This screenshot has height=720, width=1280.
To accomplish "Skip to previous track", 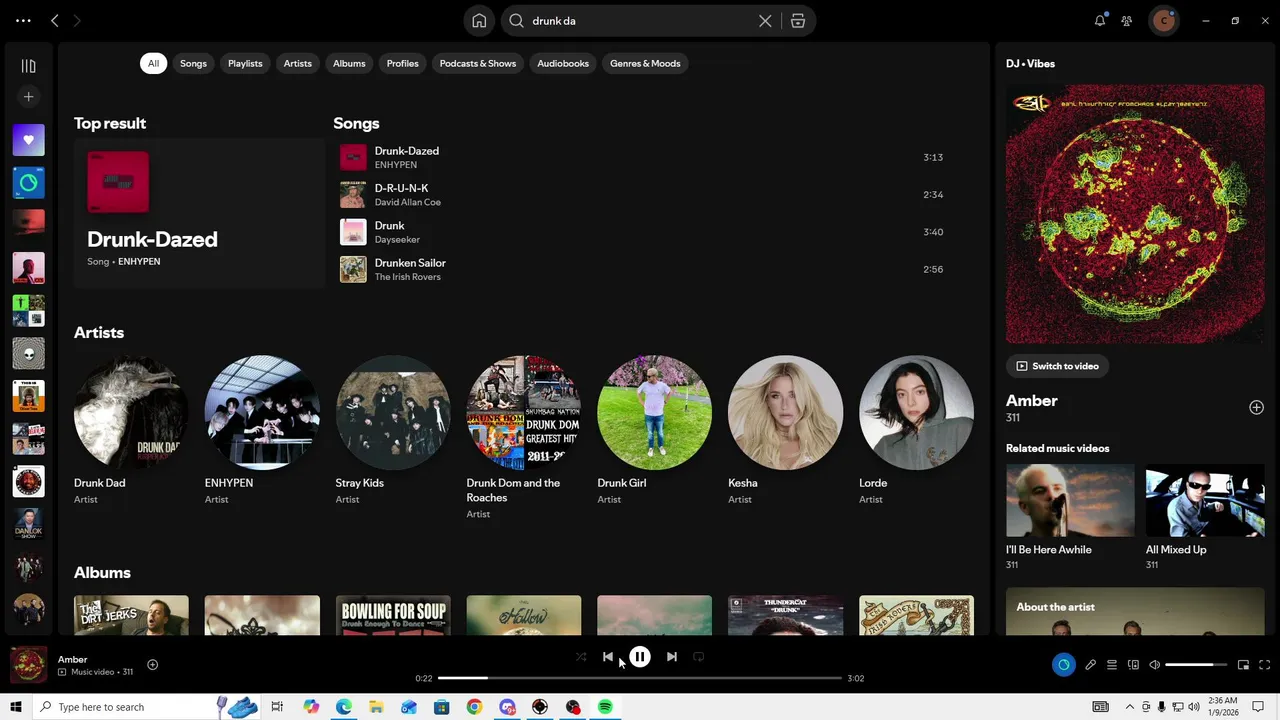I will click(x=608, y=657).
